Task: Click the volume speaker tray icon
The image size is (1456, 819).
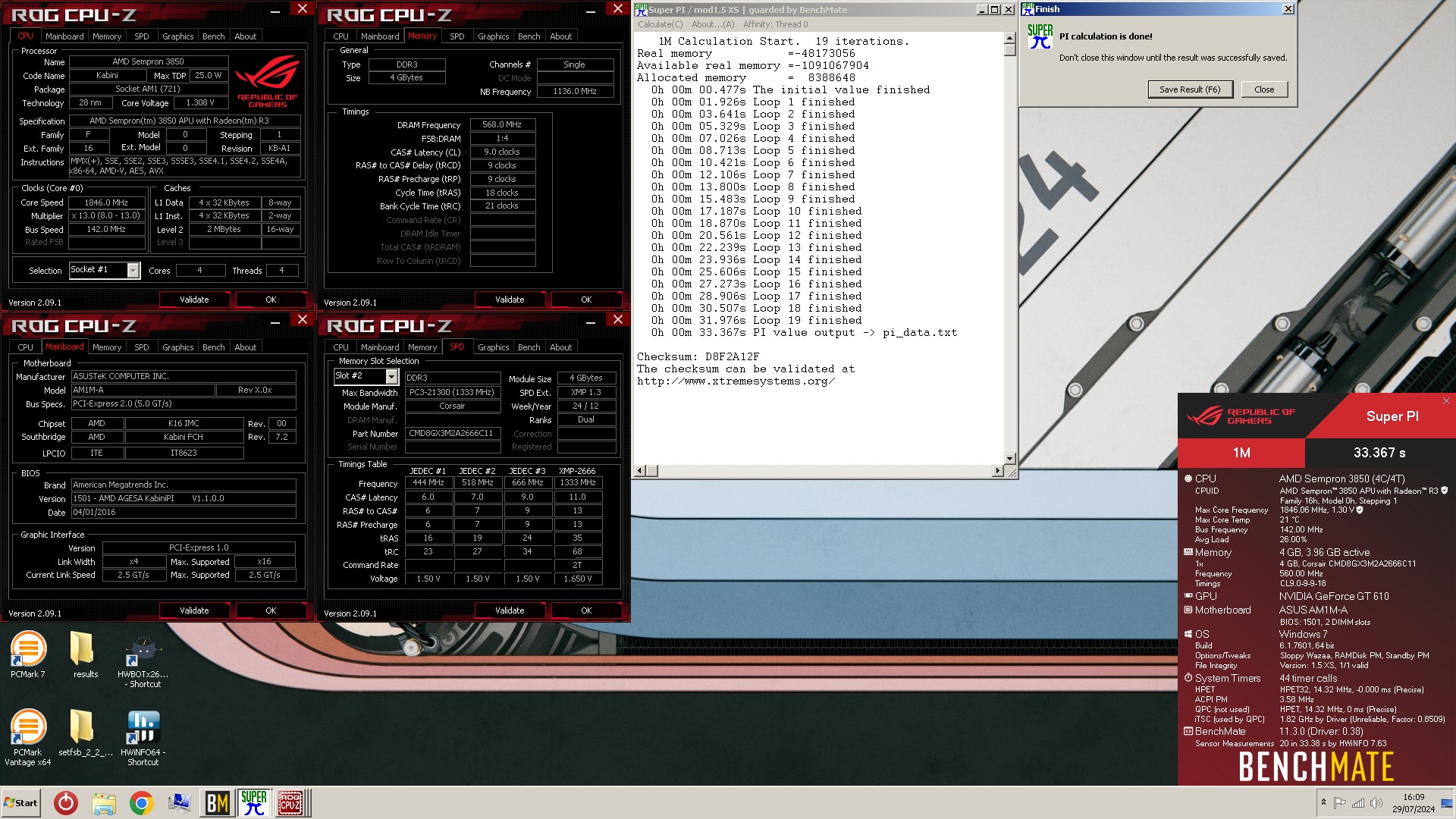Action: 1376,803
